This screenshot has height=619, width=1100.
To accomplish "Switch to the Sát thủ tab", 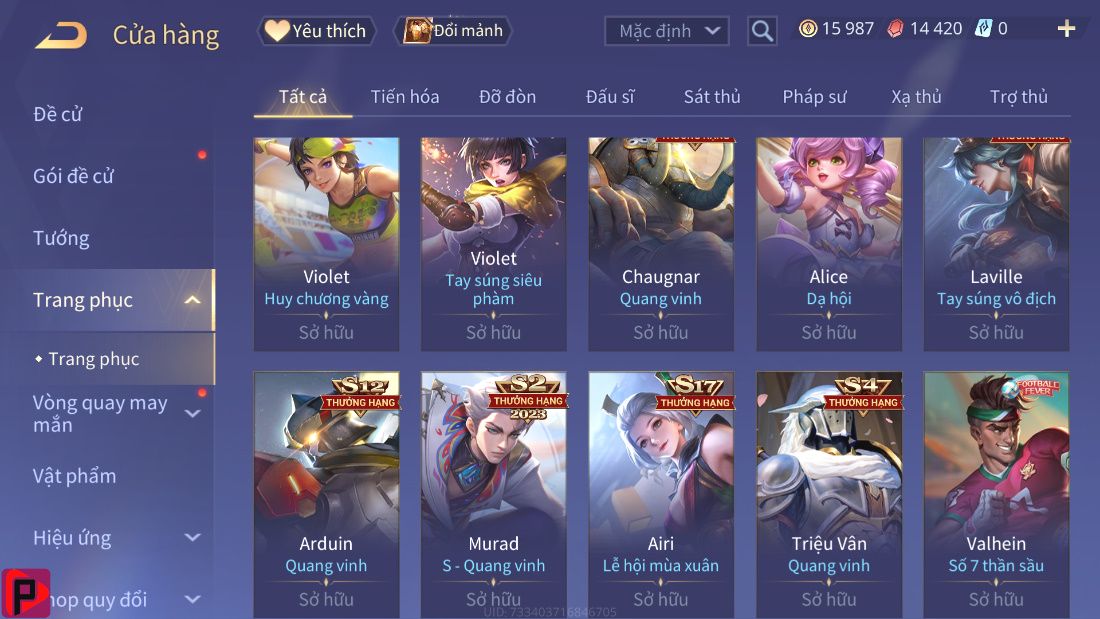I will [712, 97].
